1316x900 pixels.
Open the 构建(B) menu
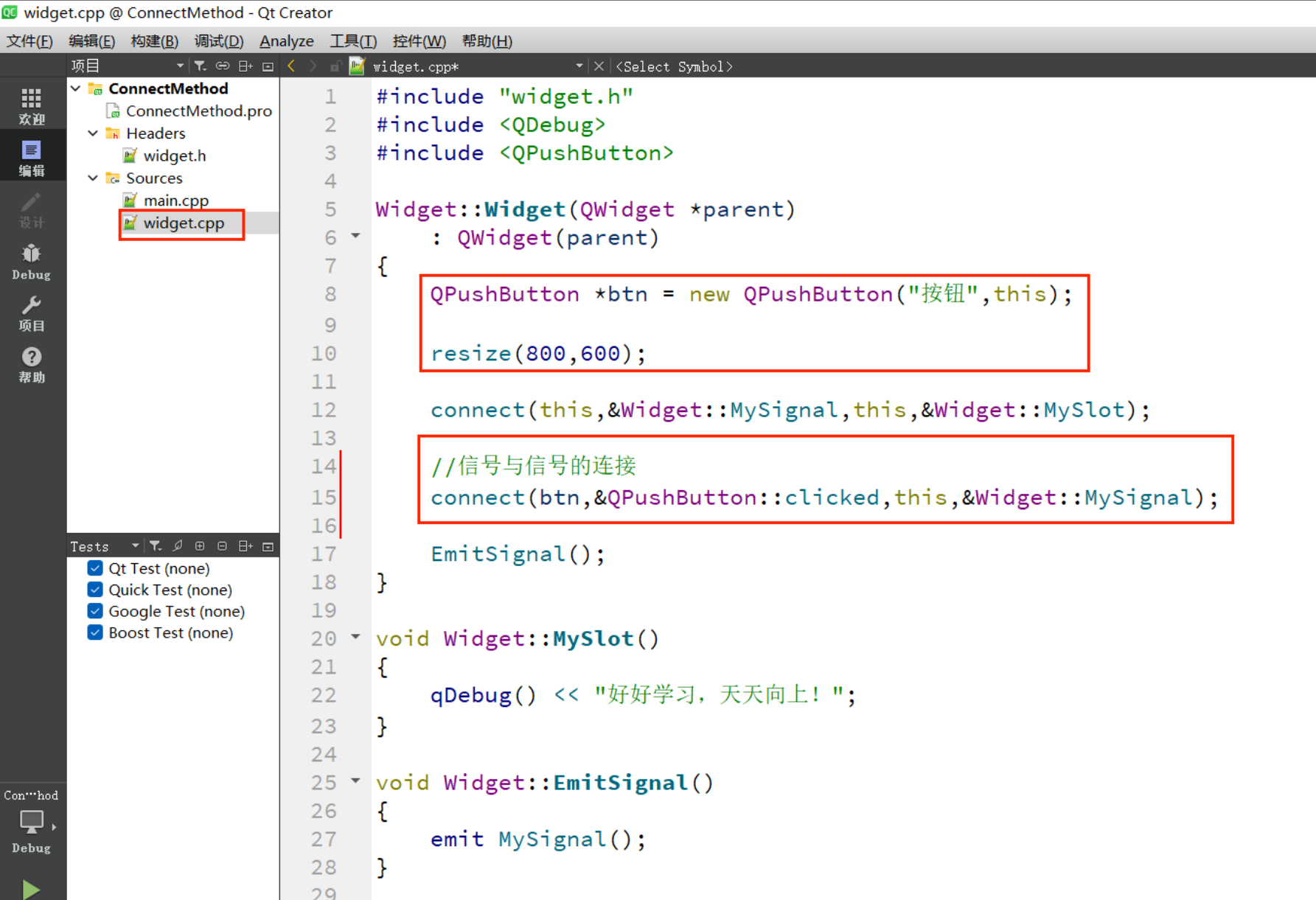point(154,41)
